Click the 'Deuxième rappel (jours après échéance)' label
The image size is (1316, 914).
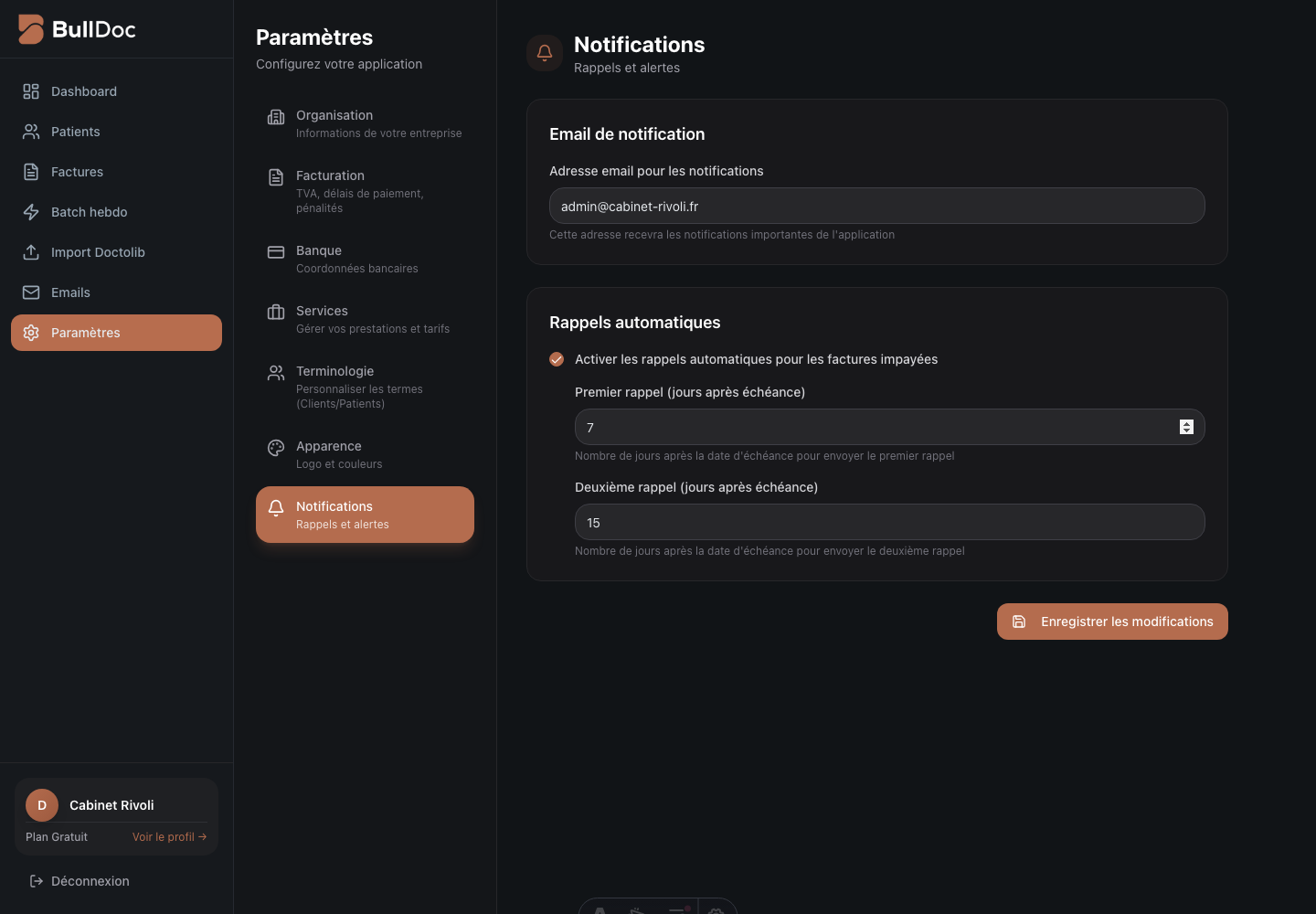pyautogui.click(x=696, y=487)
